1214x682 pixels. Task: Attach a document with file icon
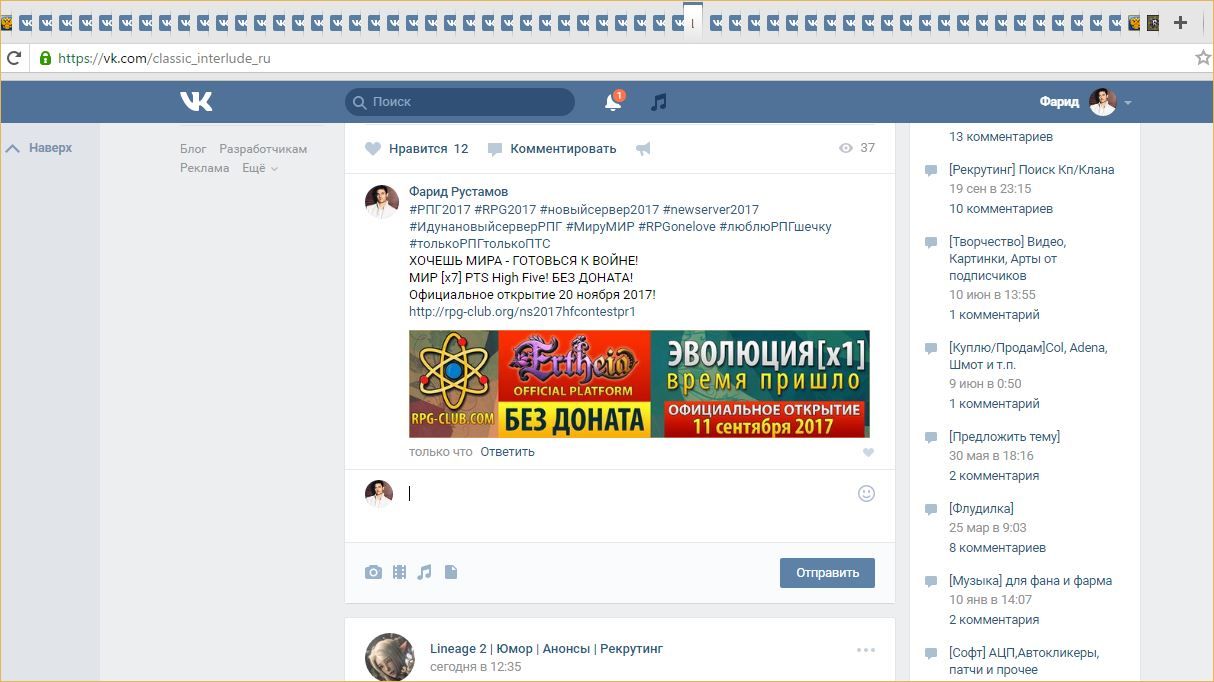click(451, 572)
